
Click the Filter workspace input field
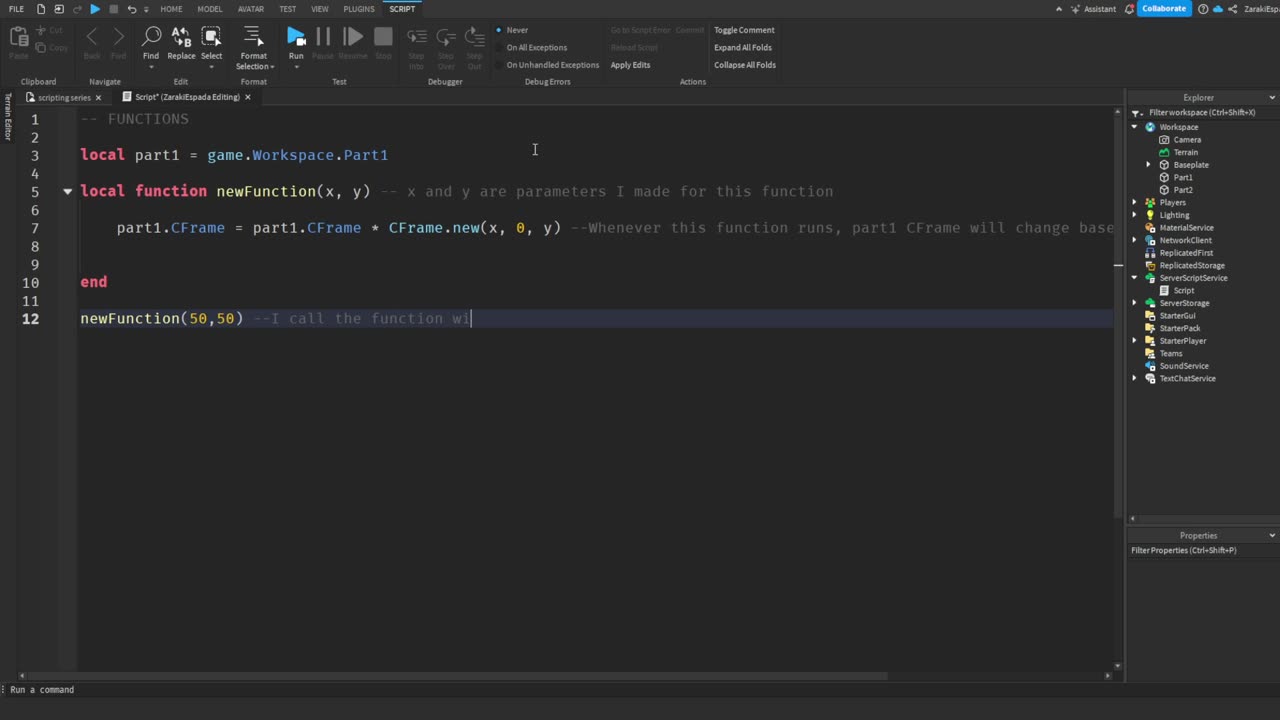1210,113
